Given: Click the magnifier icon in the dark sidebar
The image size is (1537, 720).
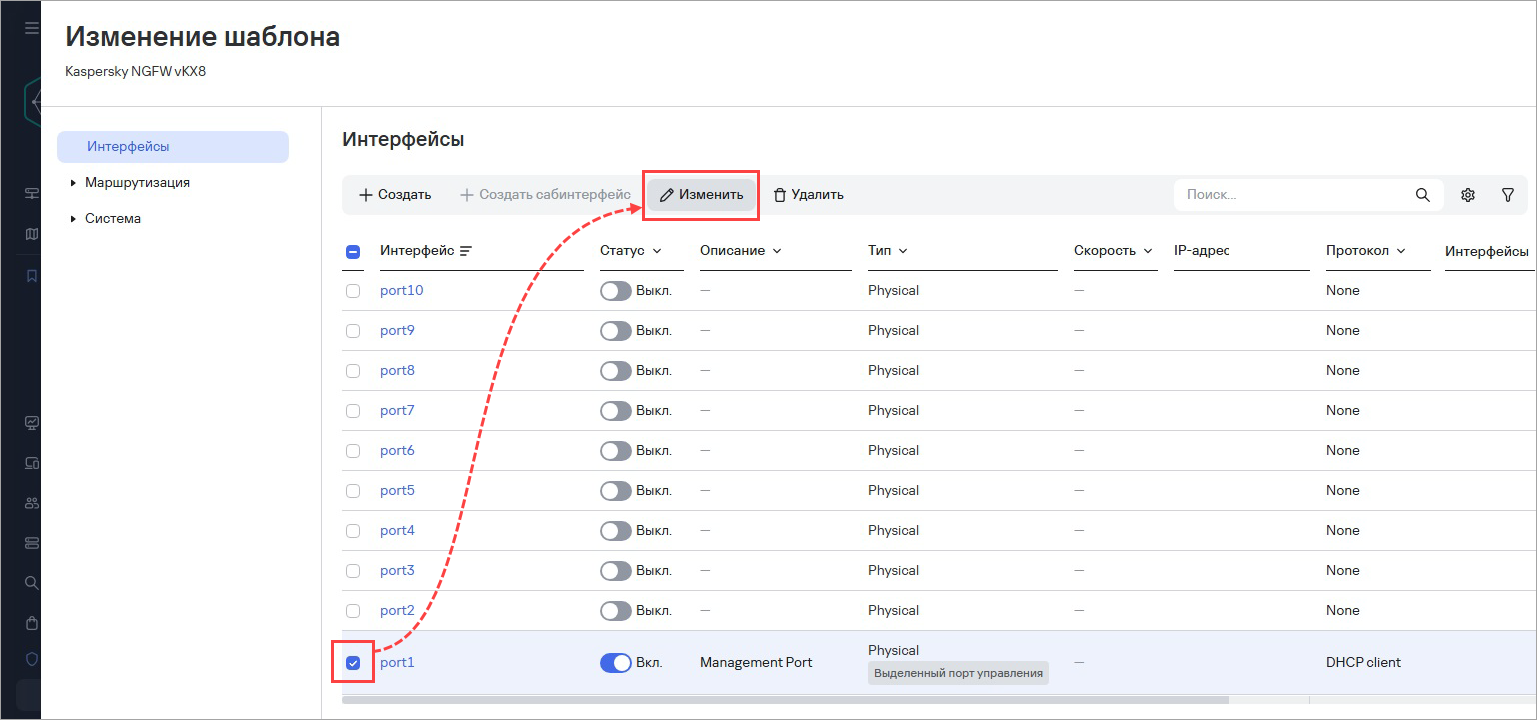Looking at the screenshot, I should (32, 582).
